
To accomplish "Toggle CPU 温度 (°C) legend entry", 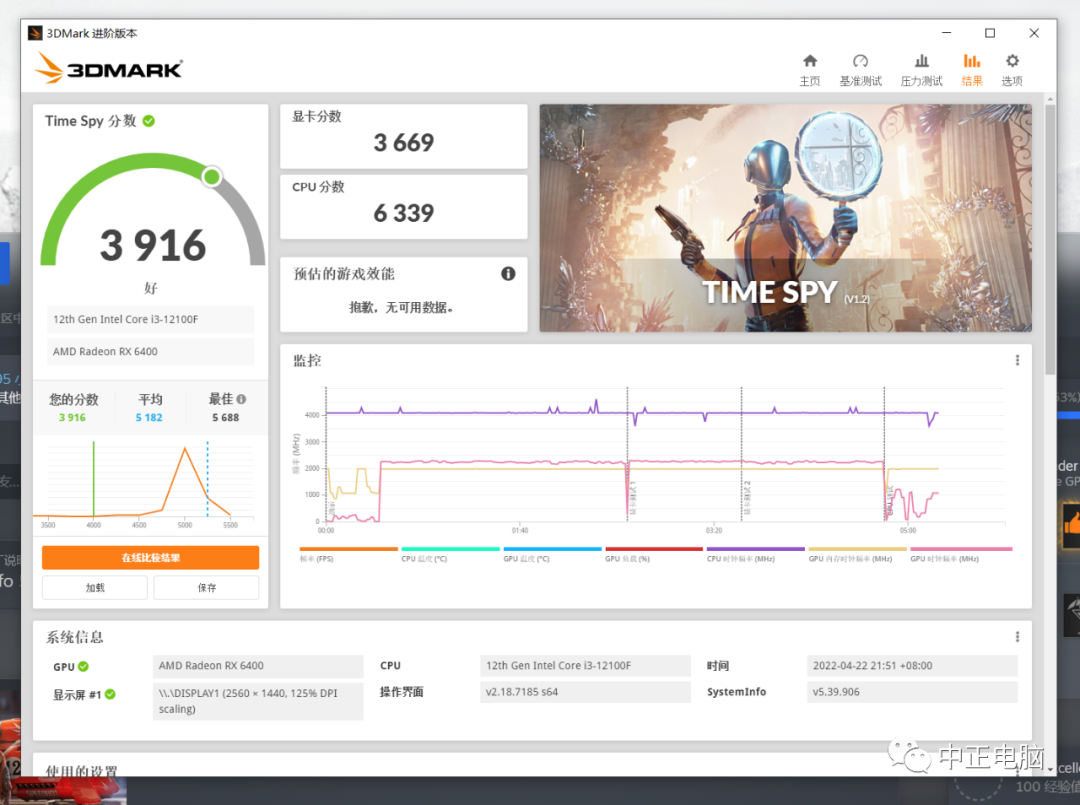I will pos(450,554).
